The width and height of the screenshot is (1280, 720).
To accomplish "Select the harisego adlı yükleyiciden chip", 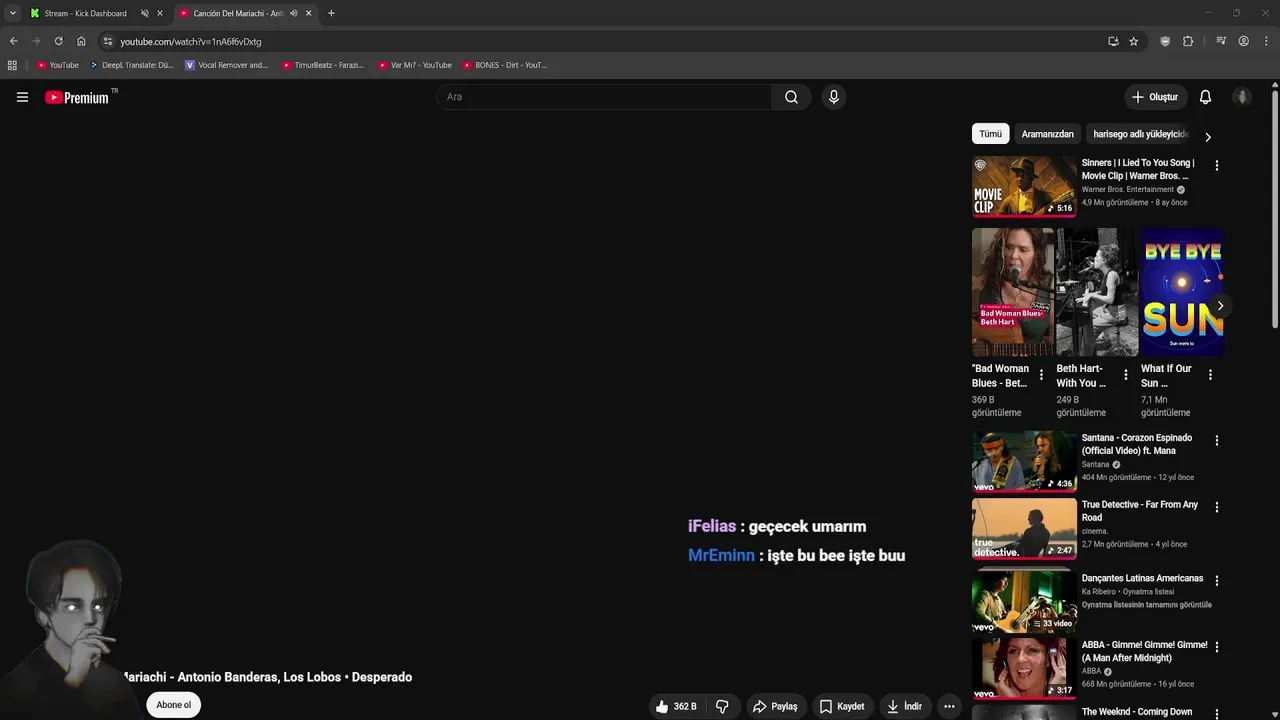I will click(x=1140, y=134).
